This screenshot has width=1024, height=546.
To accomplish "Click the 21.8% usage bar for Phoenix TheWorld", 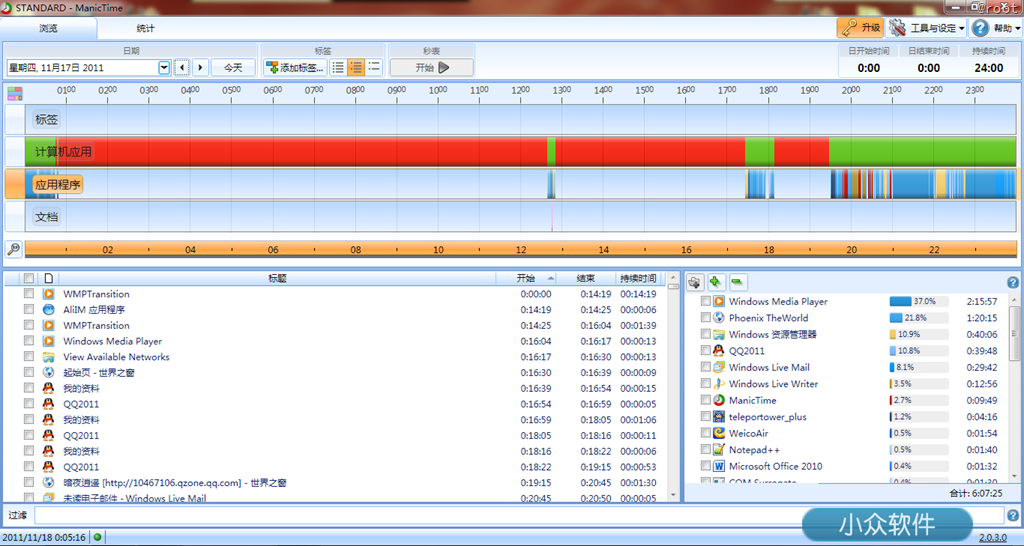I will 918,317.
